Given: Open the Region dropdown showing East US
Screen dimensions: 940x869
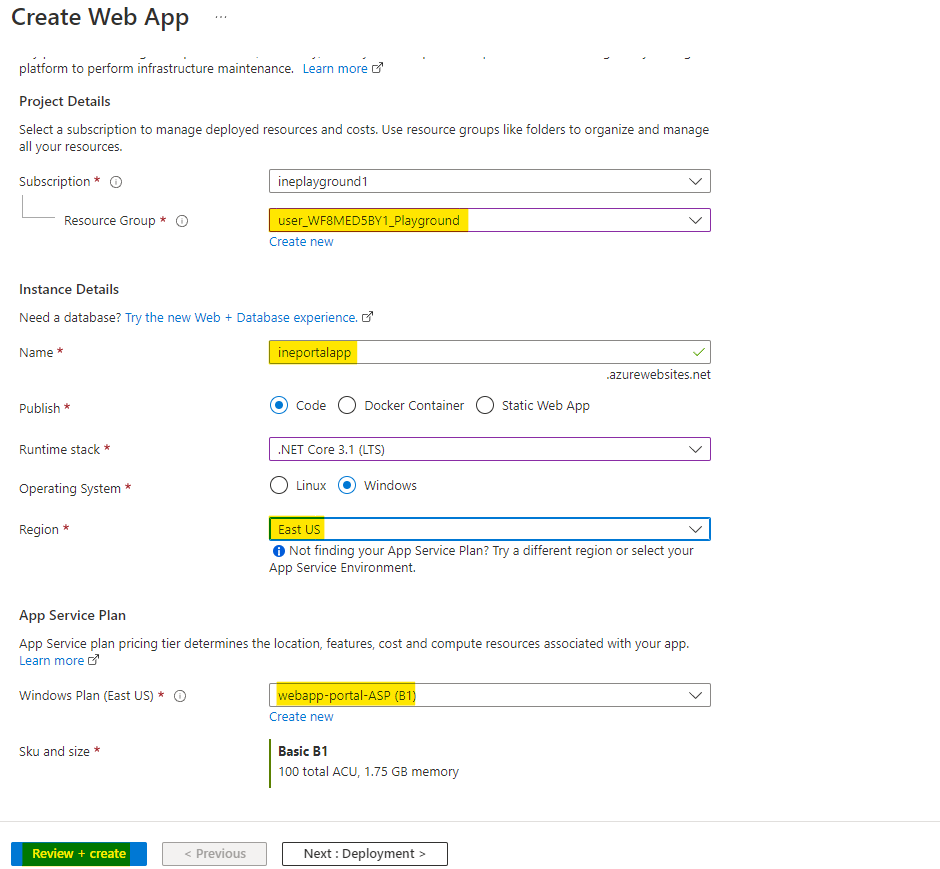Looking at the screenshot, I should (489, 529).
